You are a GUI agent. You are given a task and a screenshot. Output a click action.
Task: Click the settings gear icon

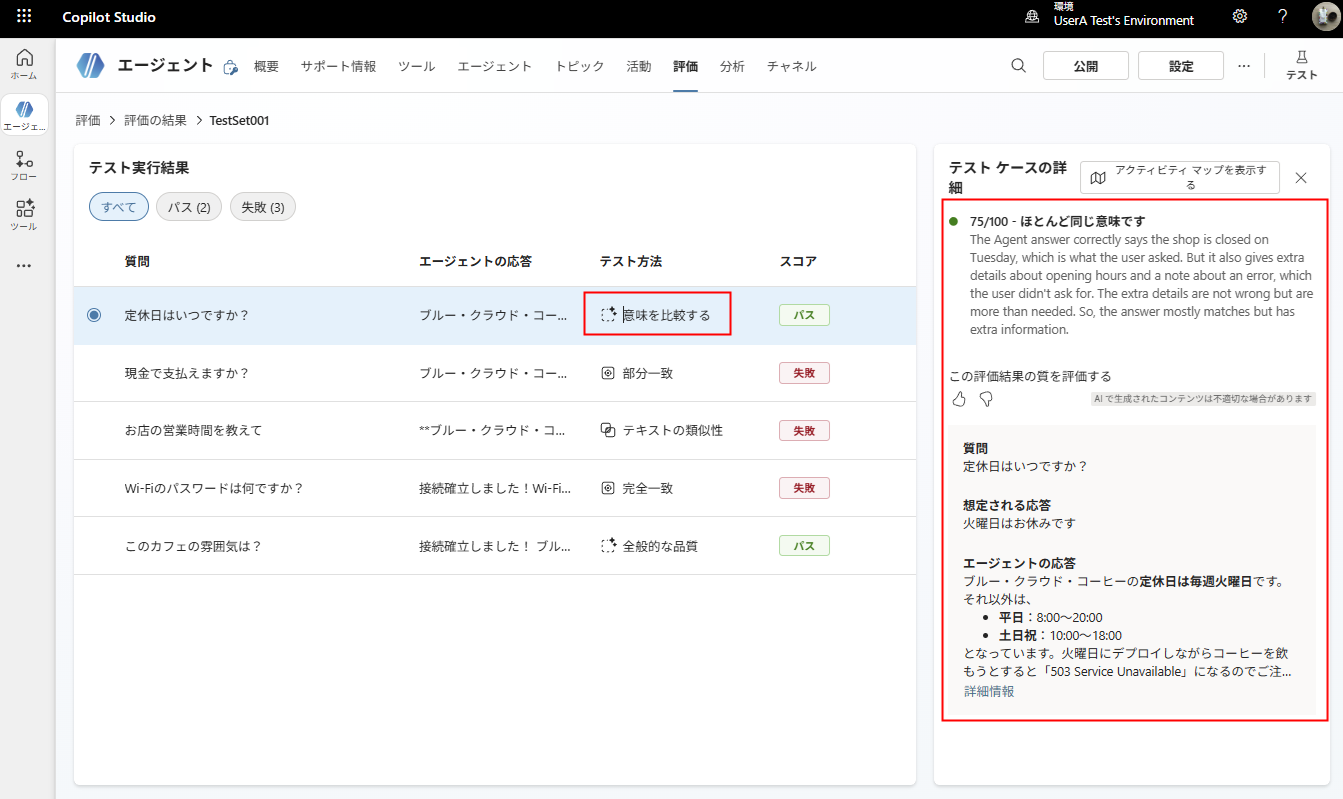[1240, 17]
